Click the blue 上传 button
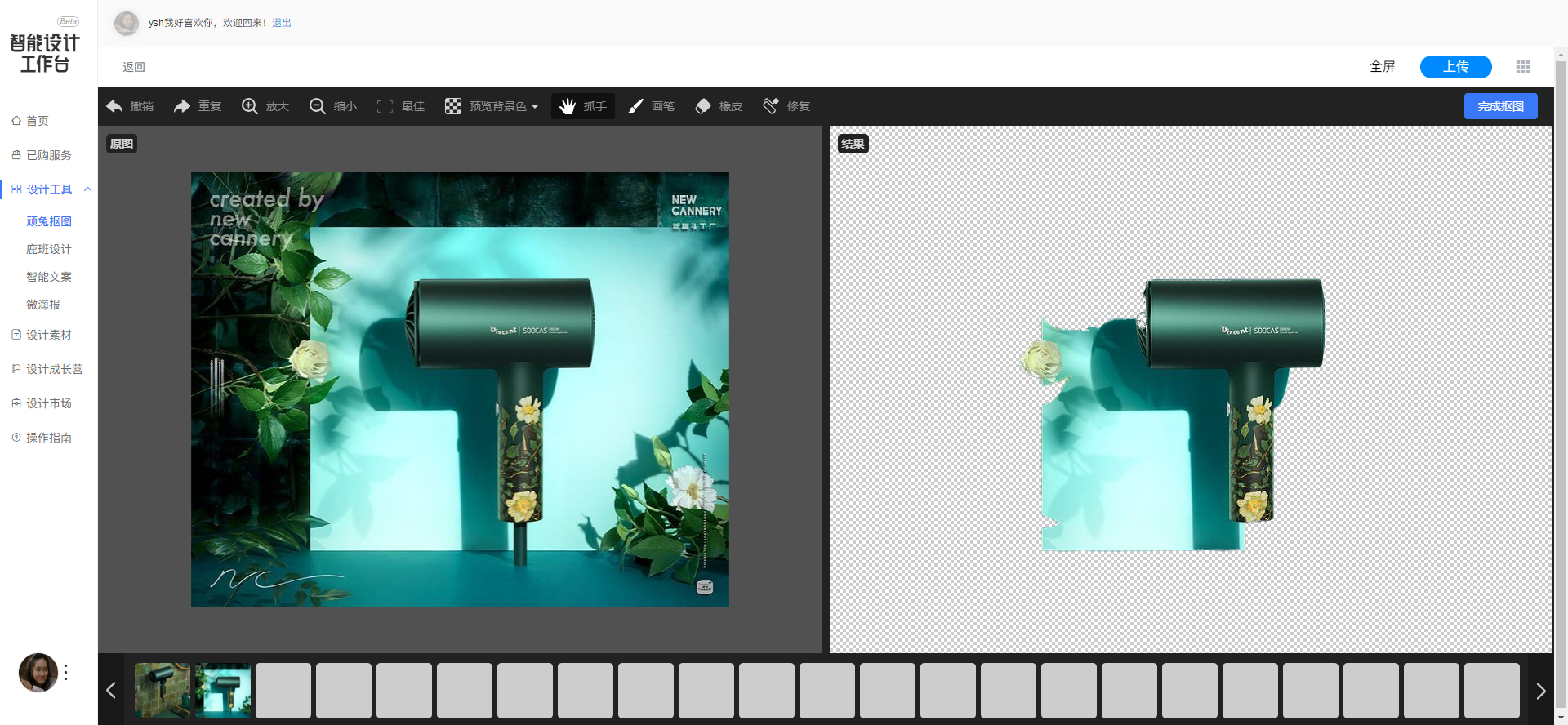The height and width of the screenshot is (725, 1568). 1455,67
